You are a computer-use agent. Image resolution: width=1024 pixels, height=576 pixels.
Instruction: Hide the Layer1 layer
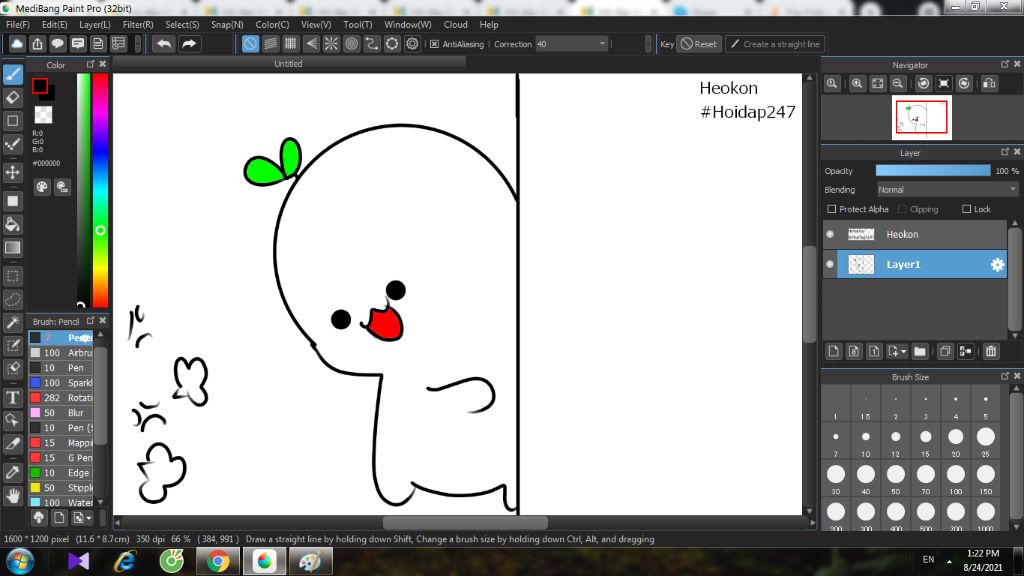(830, 264)
